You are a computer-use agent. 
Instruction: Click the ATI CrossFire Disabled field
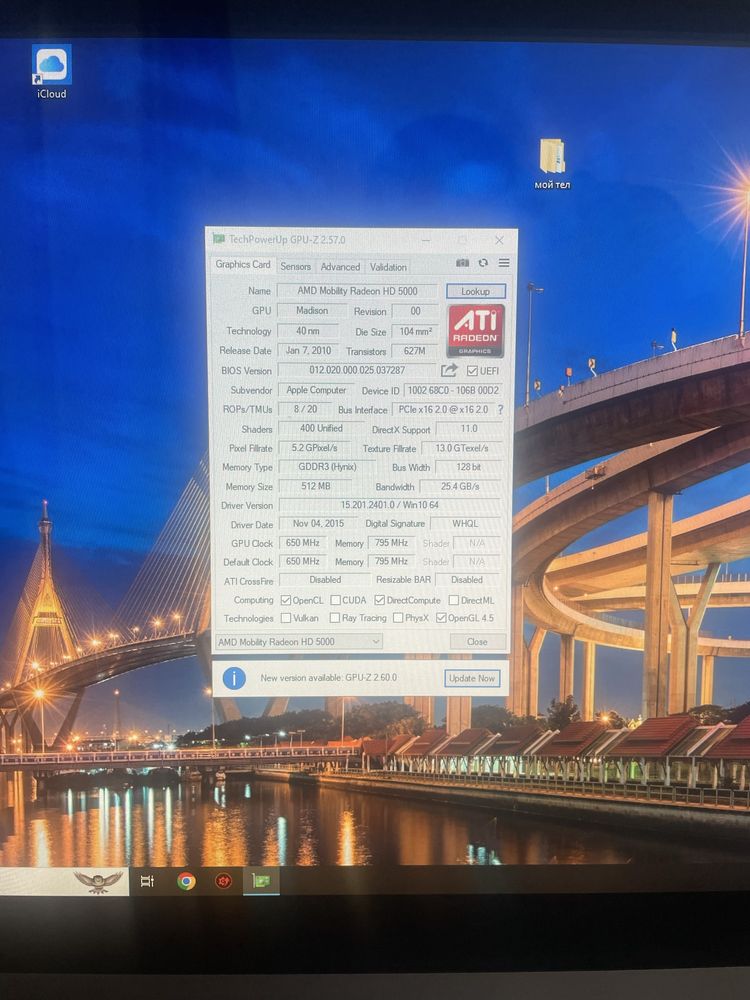(x=325, y=580)
